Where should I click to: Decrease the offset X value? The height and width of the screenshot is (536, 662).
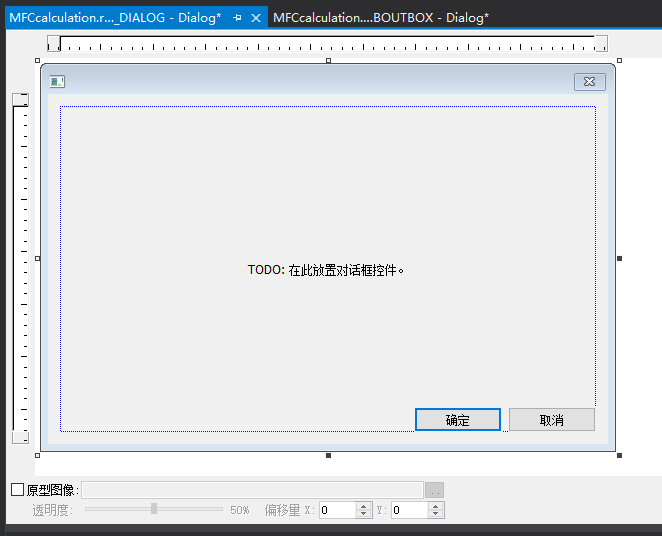(x=364, y=514)
